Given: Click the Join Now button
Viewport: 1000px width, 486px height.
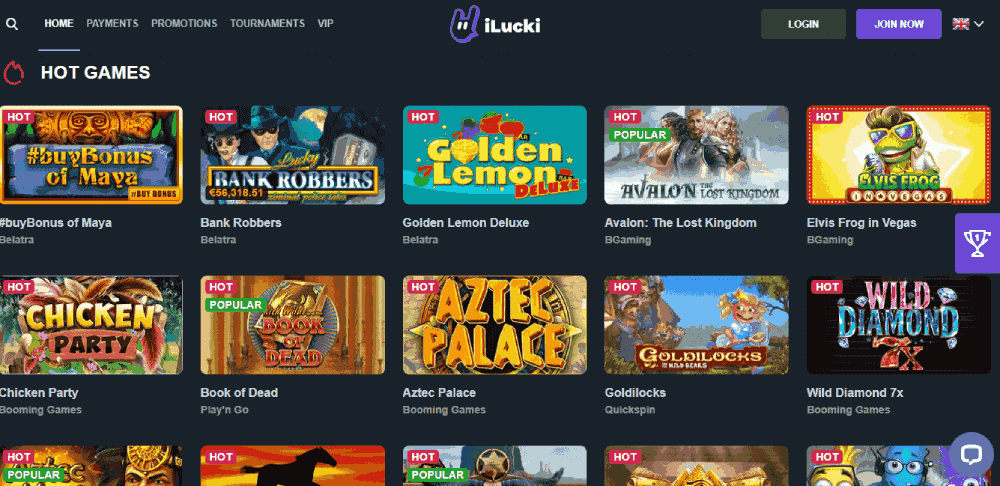Looking at the screenshot, I should [x=899, y=24].
